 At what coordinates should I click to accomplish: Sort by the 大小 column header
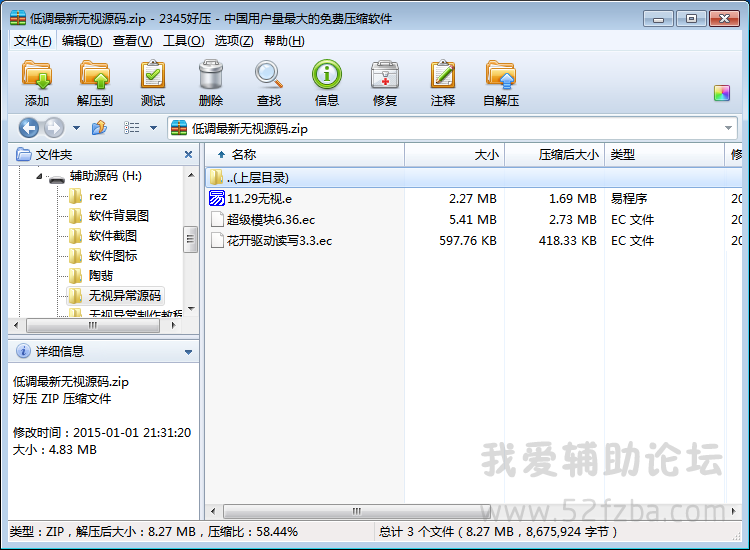pyautogui.click(x=454, y=154)
